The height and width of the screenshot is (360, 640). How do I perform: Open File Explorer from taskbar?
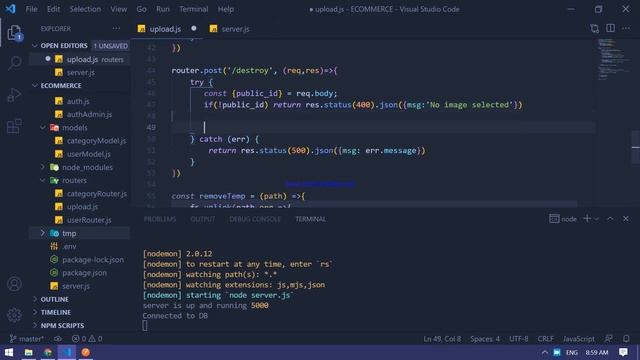click(x=28, y=352)
